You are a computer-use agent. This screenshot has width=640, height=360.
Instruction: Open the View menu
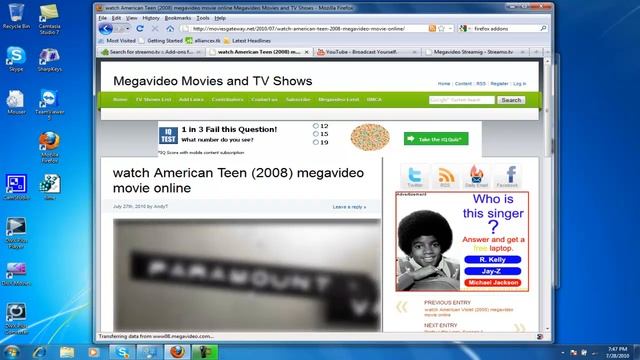point(131,18)
